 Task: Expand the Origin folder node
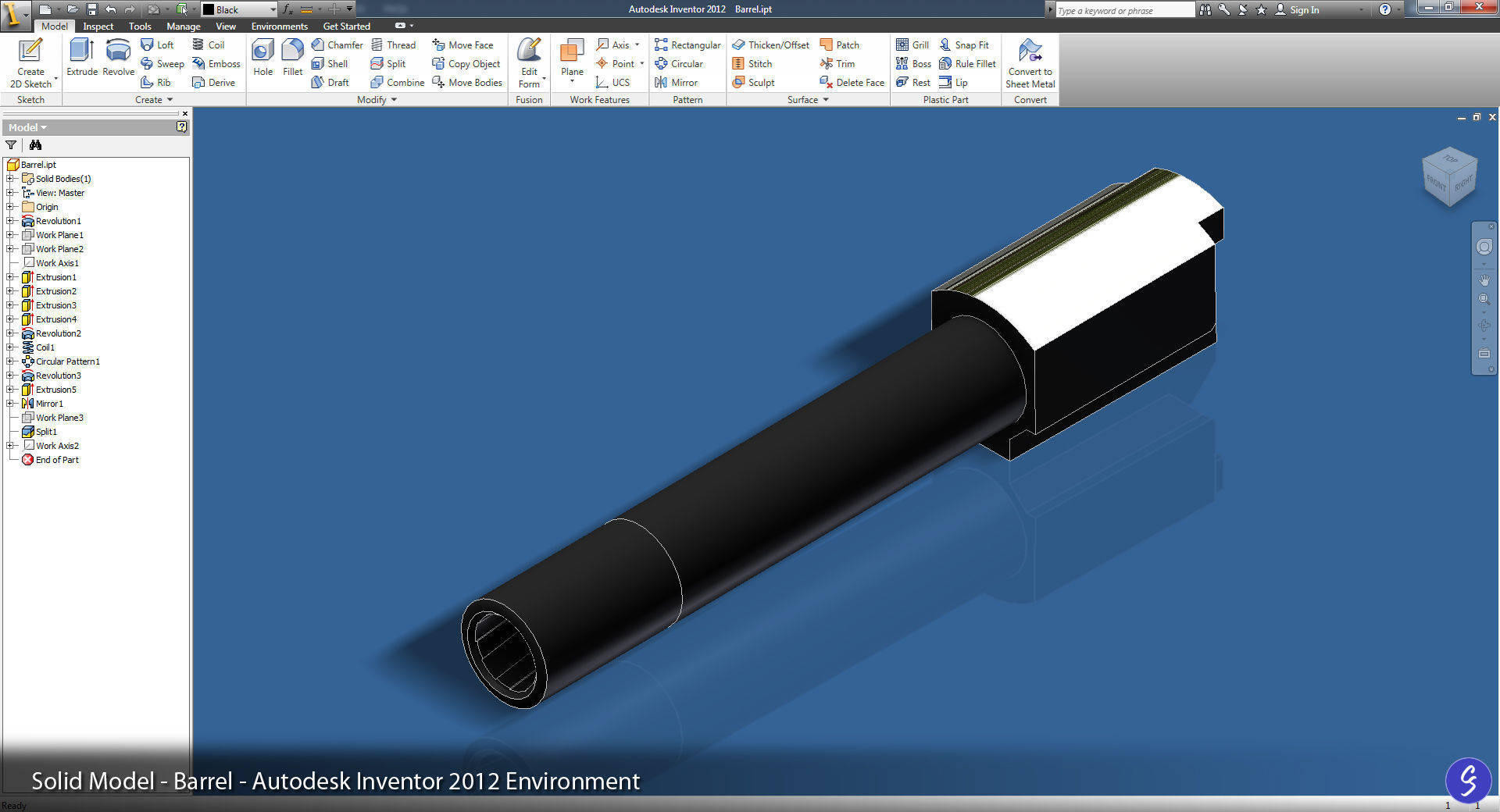(10, 207)
